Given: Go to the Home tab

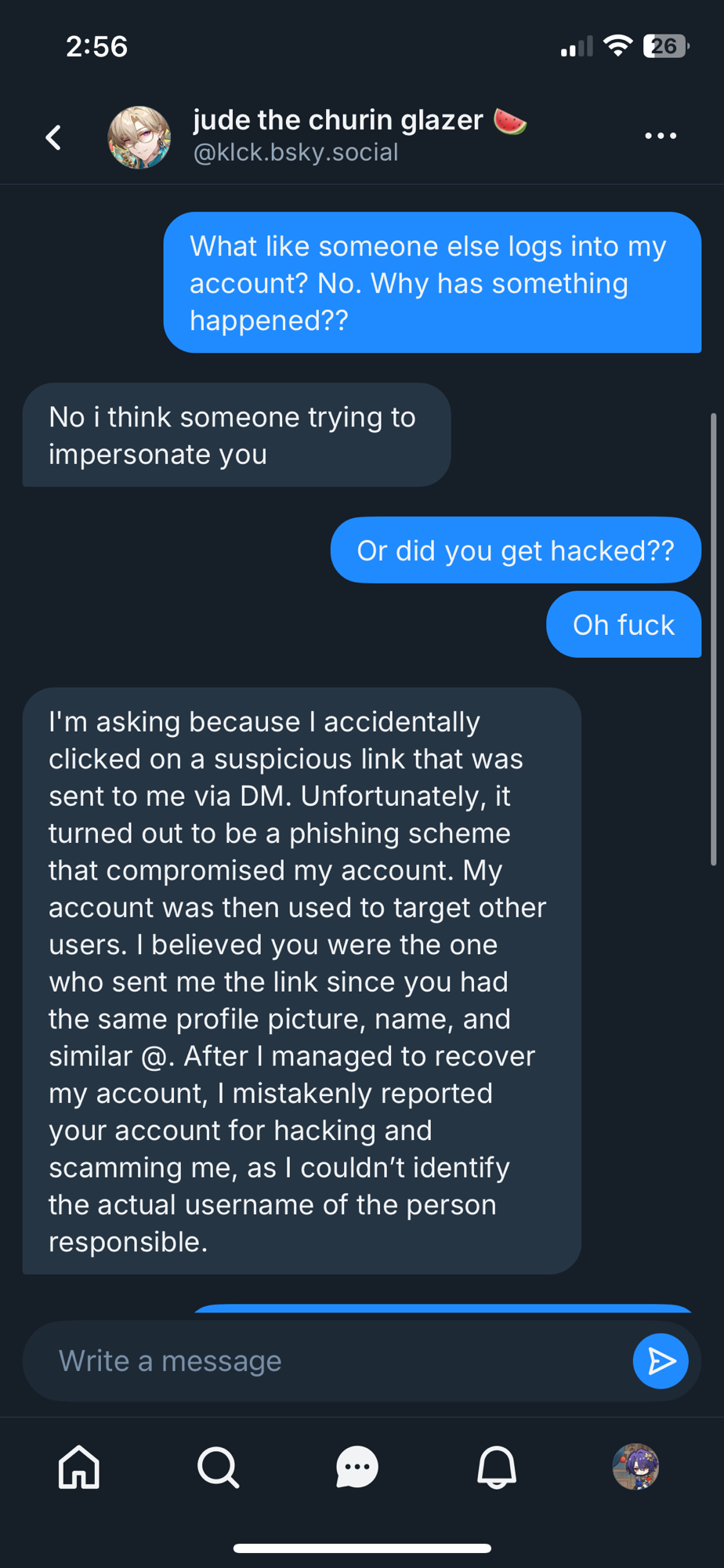Looking at the screenshot, I should [x=79, y=1466].
